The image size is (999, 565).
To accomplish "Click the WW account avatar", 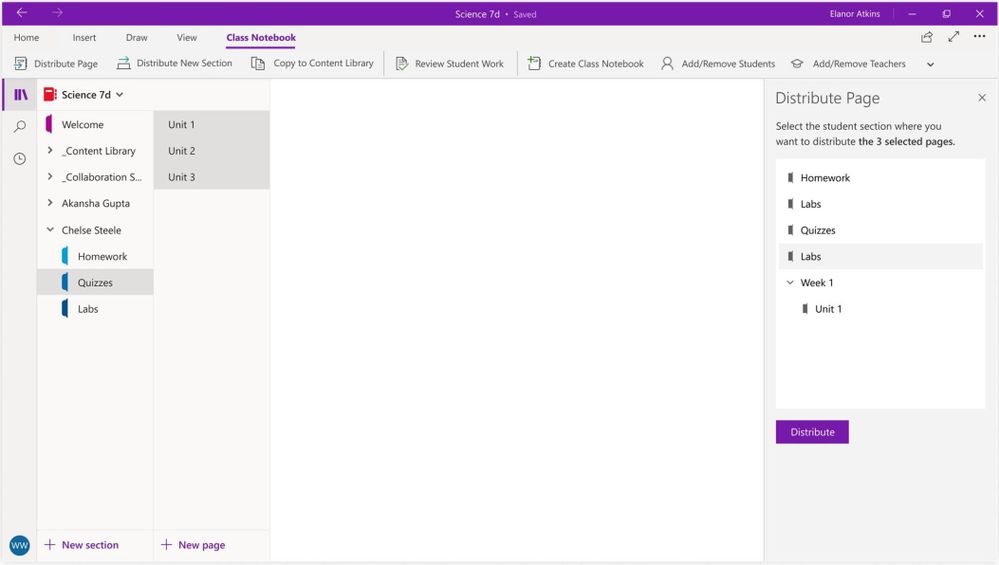I will point(20,545).
